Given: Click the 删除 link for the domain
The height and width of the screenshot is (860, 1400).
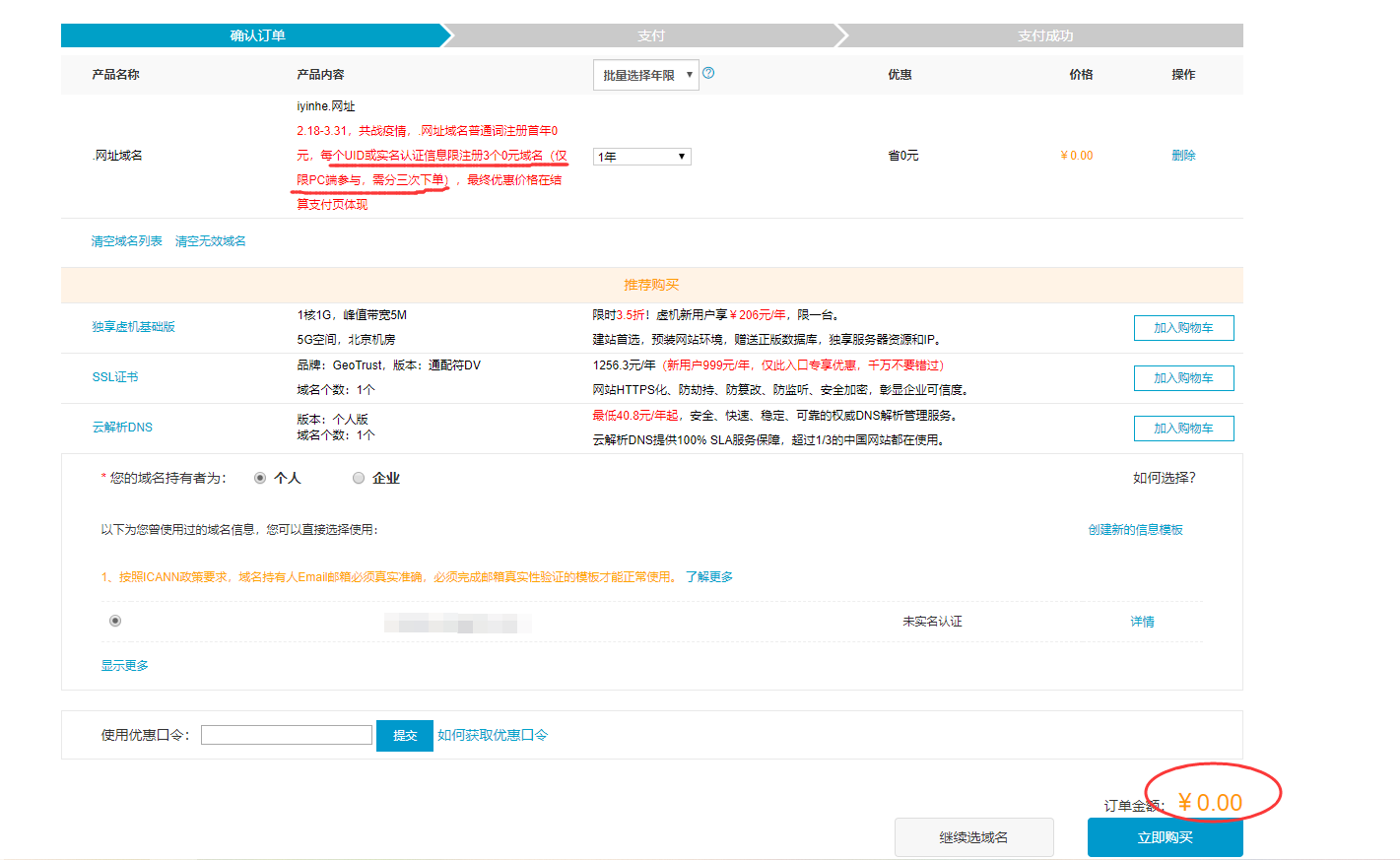Looking at the screenshot, I should pyautogui.click(x=1183, y=156).
